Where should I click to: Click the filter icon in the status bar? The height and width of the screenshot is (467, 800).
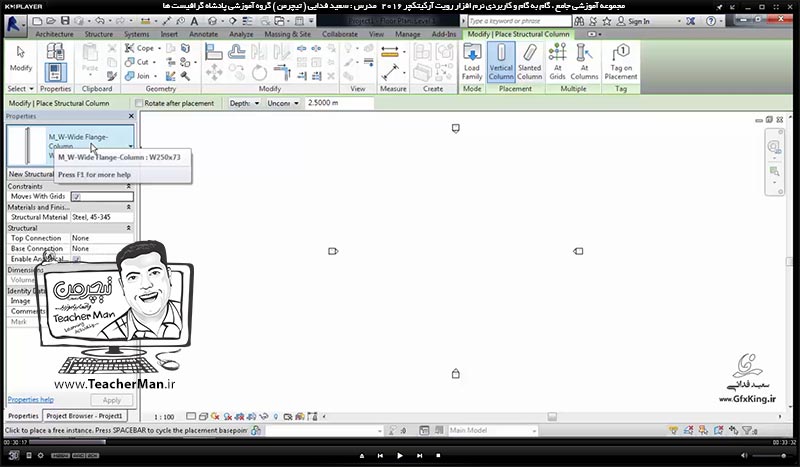point(747,430)
